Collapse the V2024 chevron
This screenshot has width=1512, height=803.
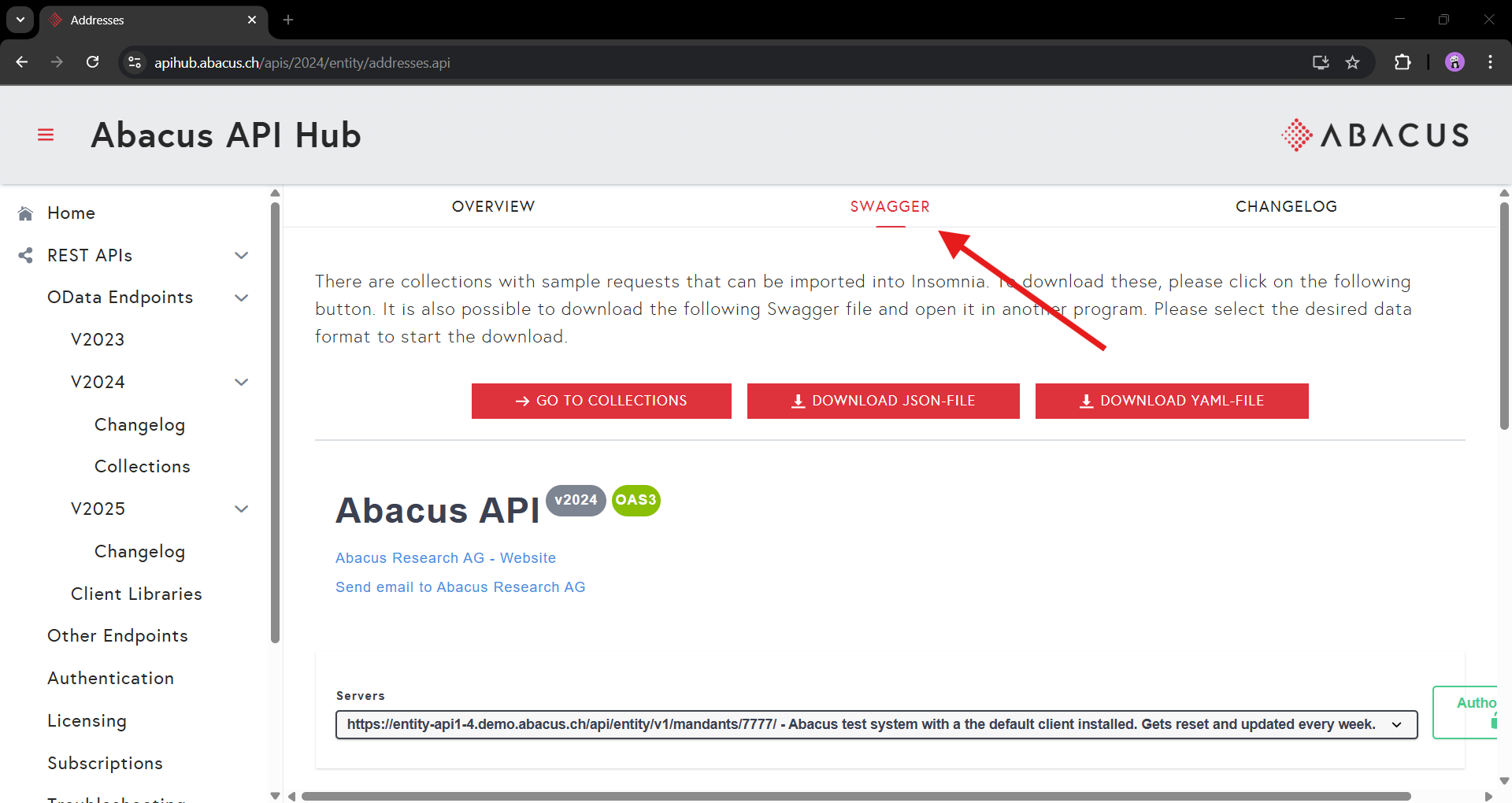(x=242, y=382)
